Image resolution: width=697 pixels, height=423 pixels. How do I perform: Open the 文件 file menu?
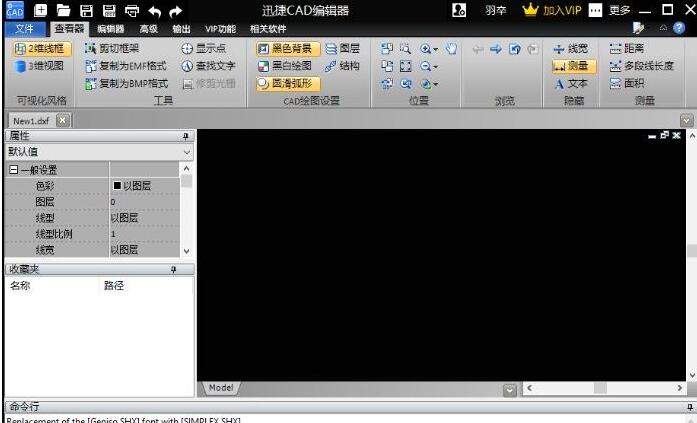click(x=25, y=29)
